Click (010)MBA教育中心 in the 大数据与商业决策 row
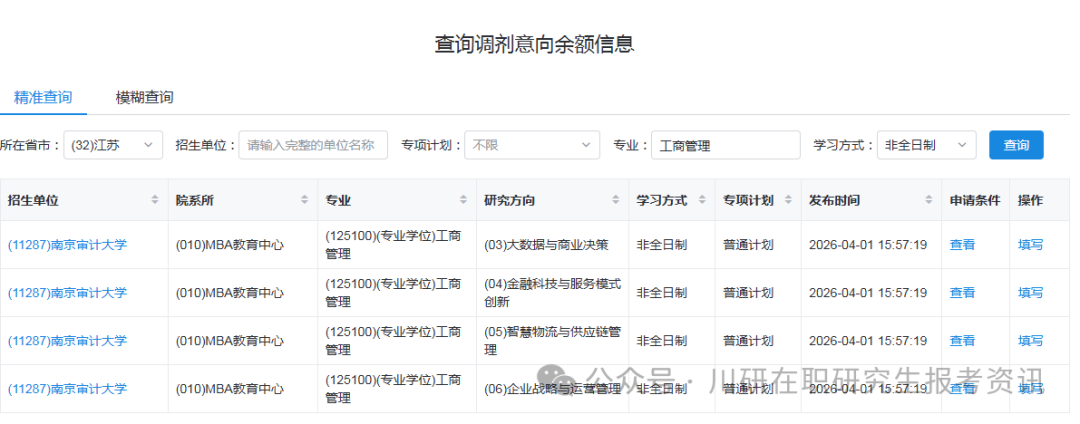The height and width of the screenshot is (424, 1080). [229, 244]
